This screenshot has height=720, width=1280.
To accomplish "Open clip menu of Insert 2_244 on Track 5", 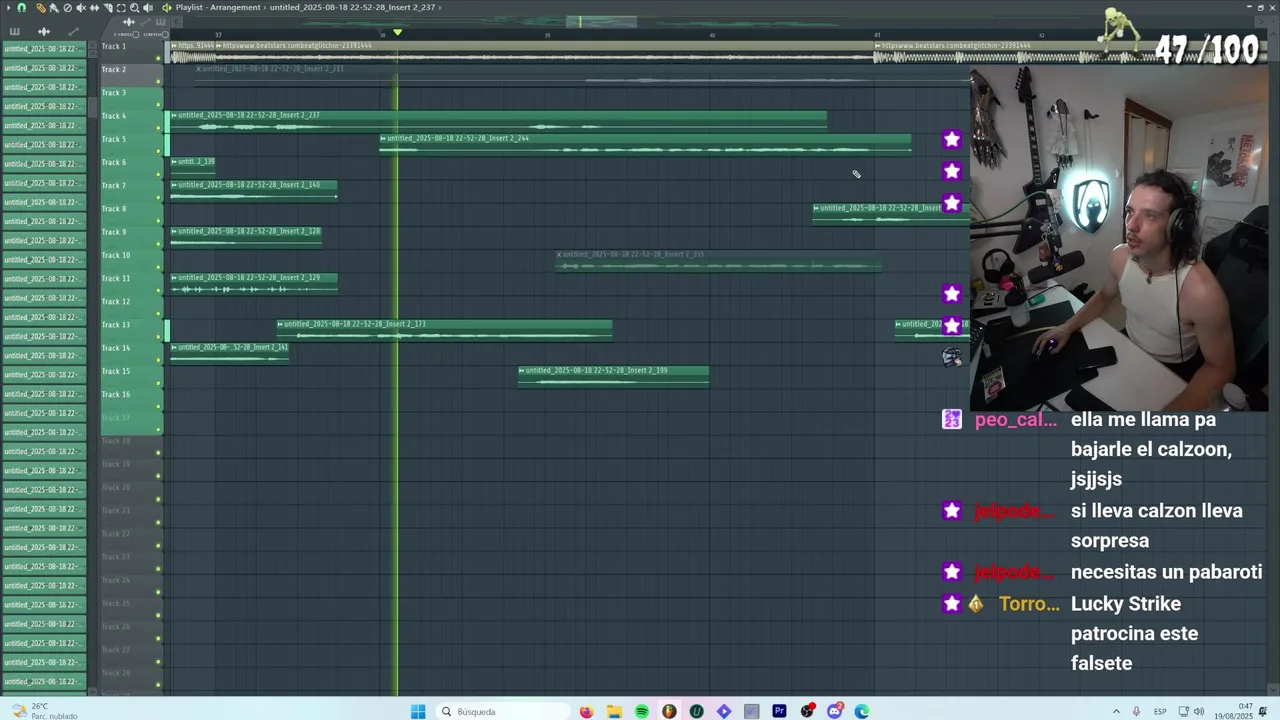I will [x=383, y=138].
